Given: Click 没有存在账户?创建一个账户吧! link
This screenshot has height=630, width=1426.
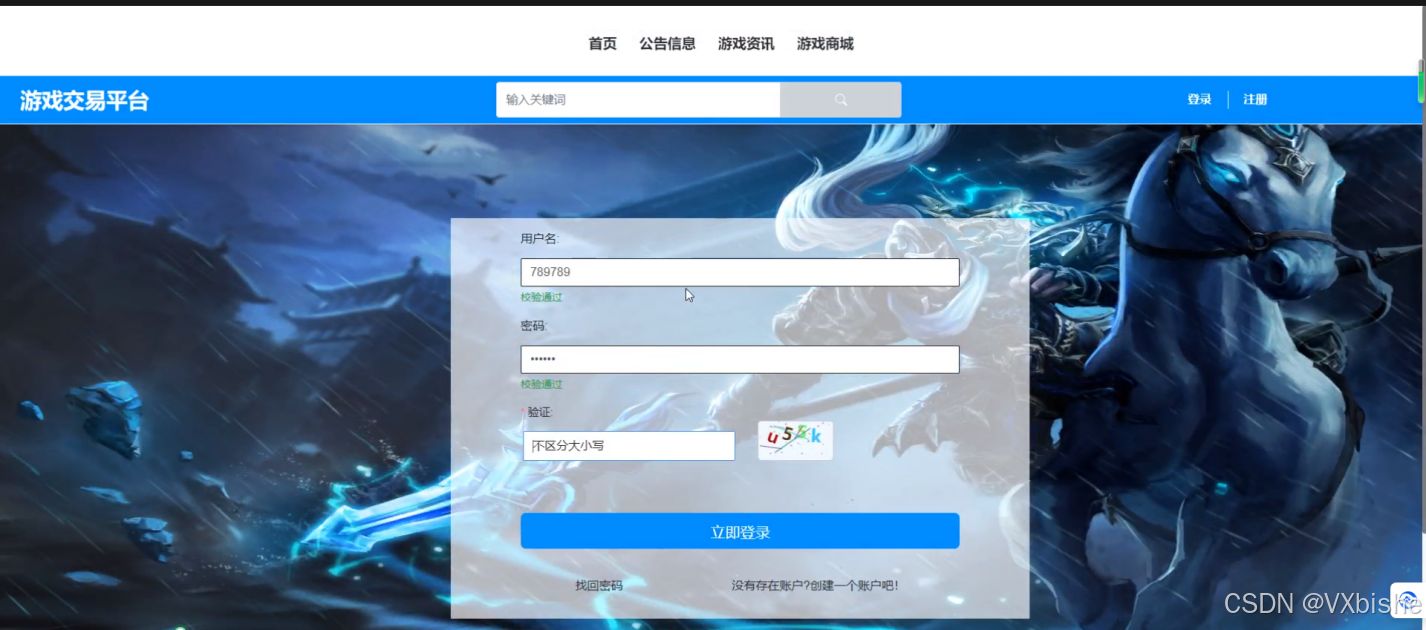Looking at the screenshot, I should tap(815, 585).
